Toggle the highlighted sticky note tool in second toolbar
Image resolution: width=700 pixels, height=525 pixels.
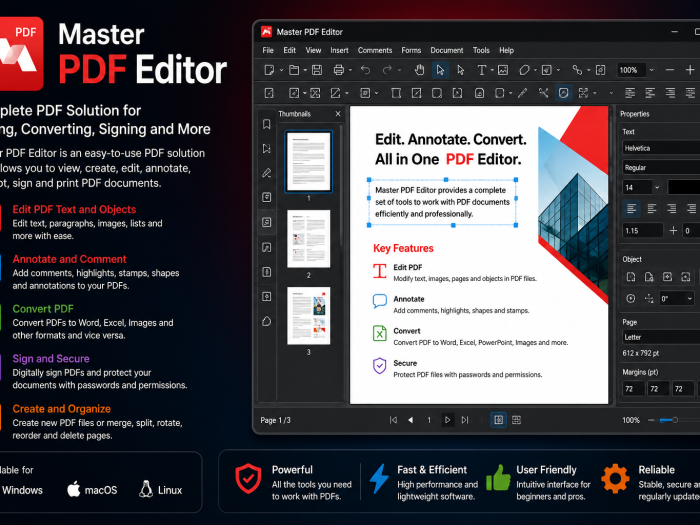563,93
